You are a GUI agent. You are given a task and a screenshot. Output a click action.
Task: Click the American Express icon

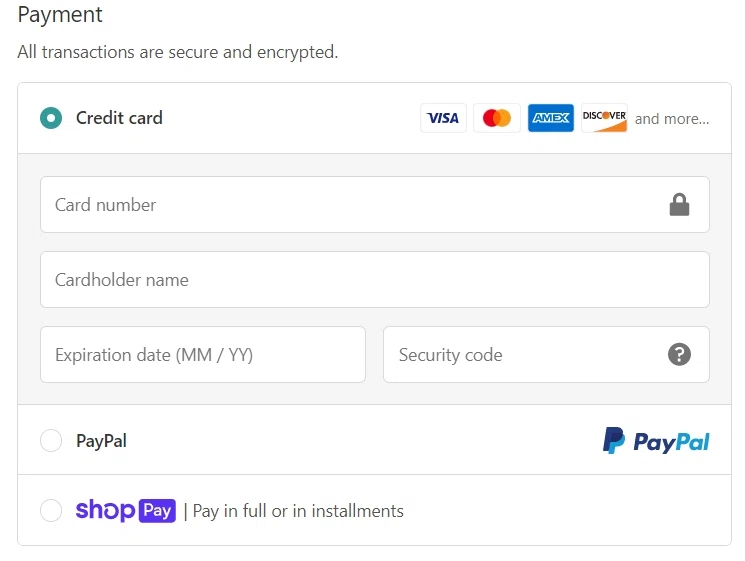551,118
